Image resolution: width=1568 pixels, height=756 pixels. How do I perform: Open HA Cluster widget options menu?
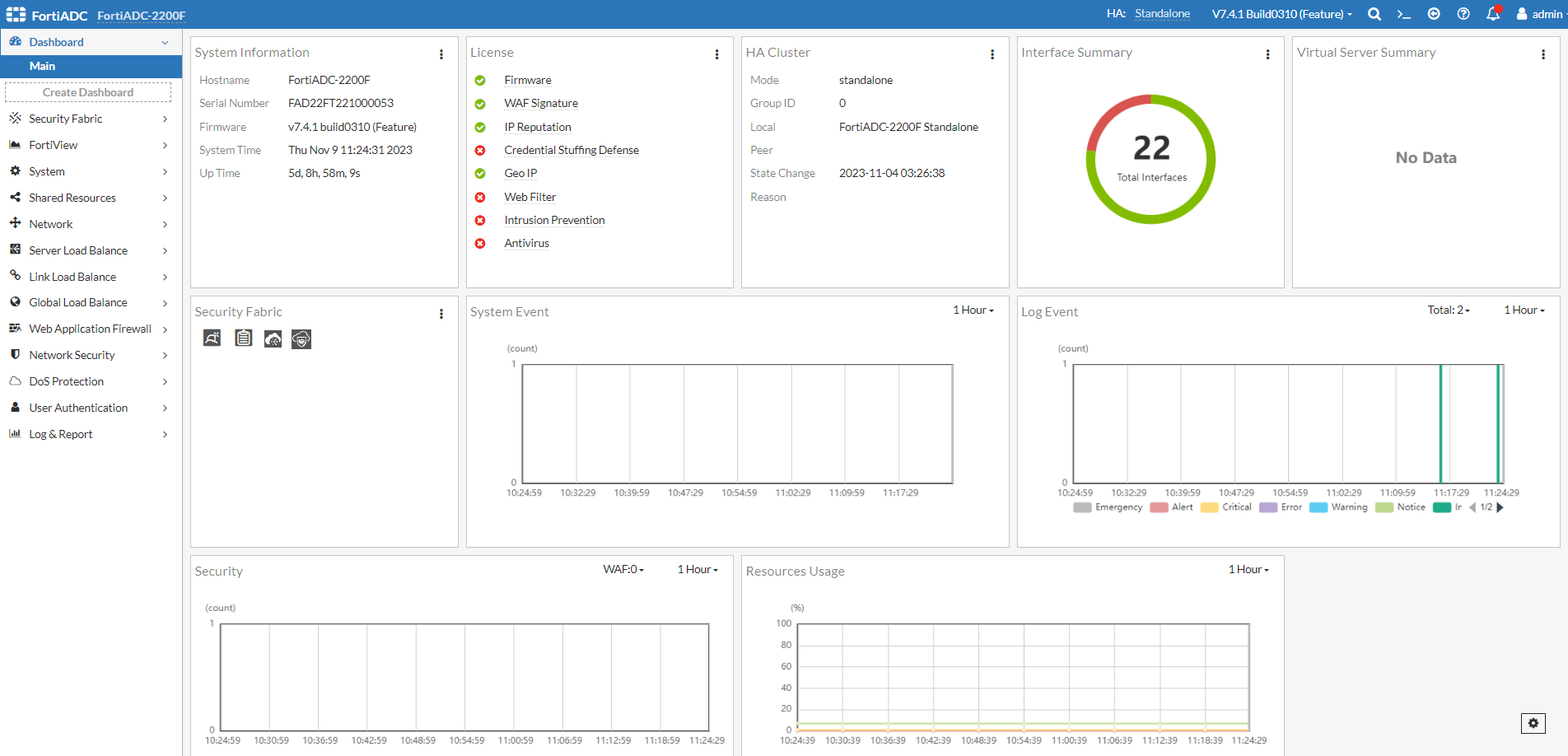coord(992,54)
